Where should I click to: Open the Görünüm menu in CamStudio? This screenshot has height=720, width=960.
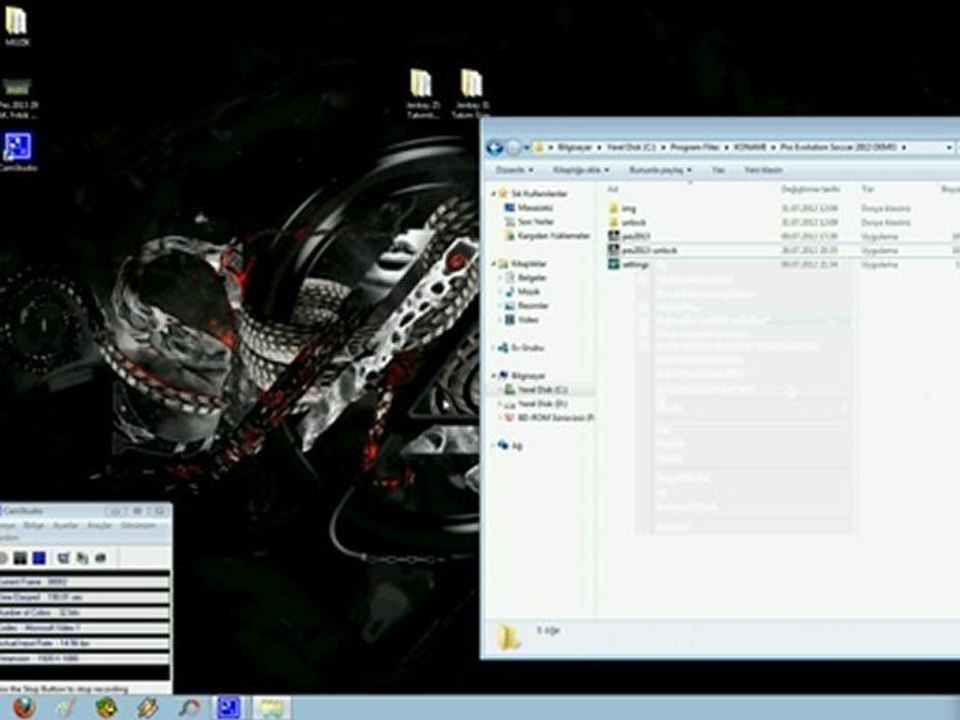[138, 526]
